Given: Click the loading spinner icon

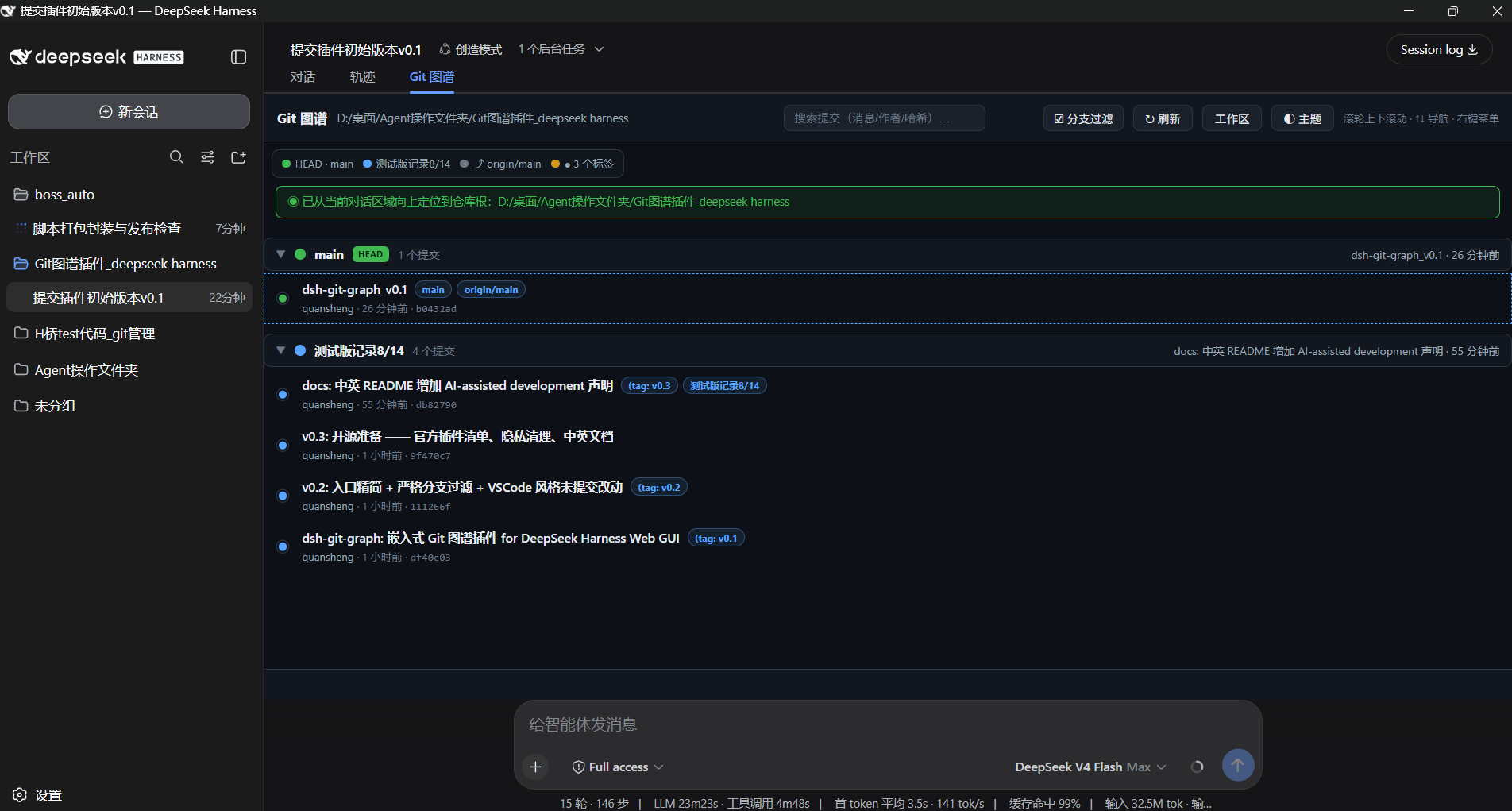Looking at the screenshot, I should click(x=1198, y=767).
